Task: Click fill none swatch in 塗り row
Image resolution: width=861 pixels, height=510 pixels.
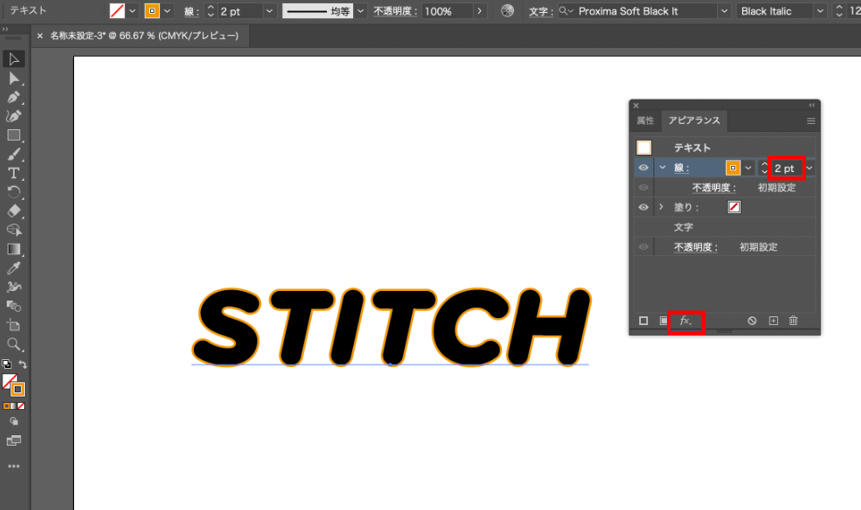Action: [x=734, y=207]
